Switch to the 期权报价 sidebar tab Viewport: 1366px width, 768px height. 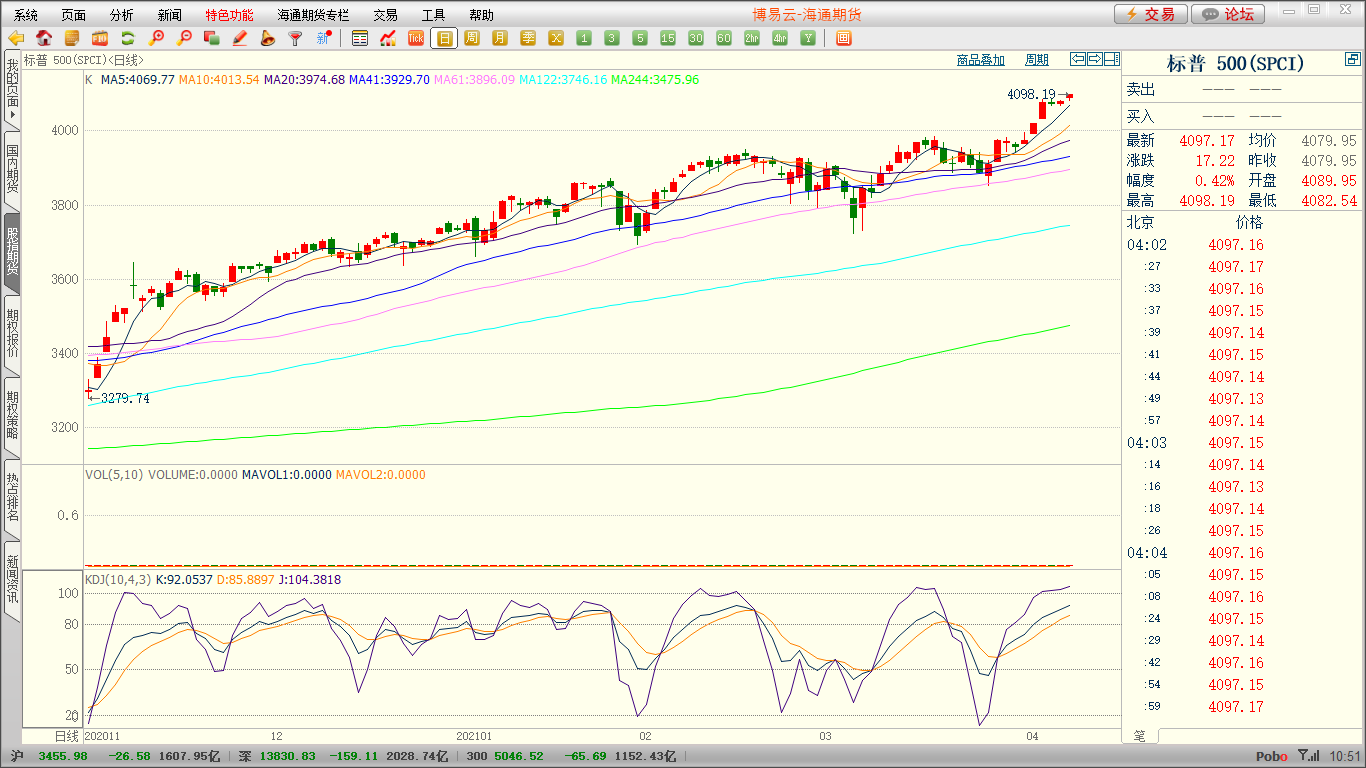[12, 334]
